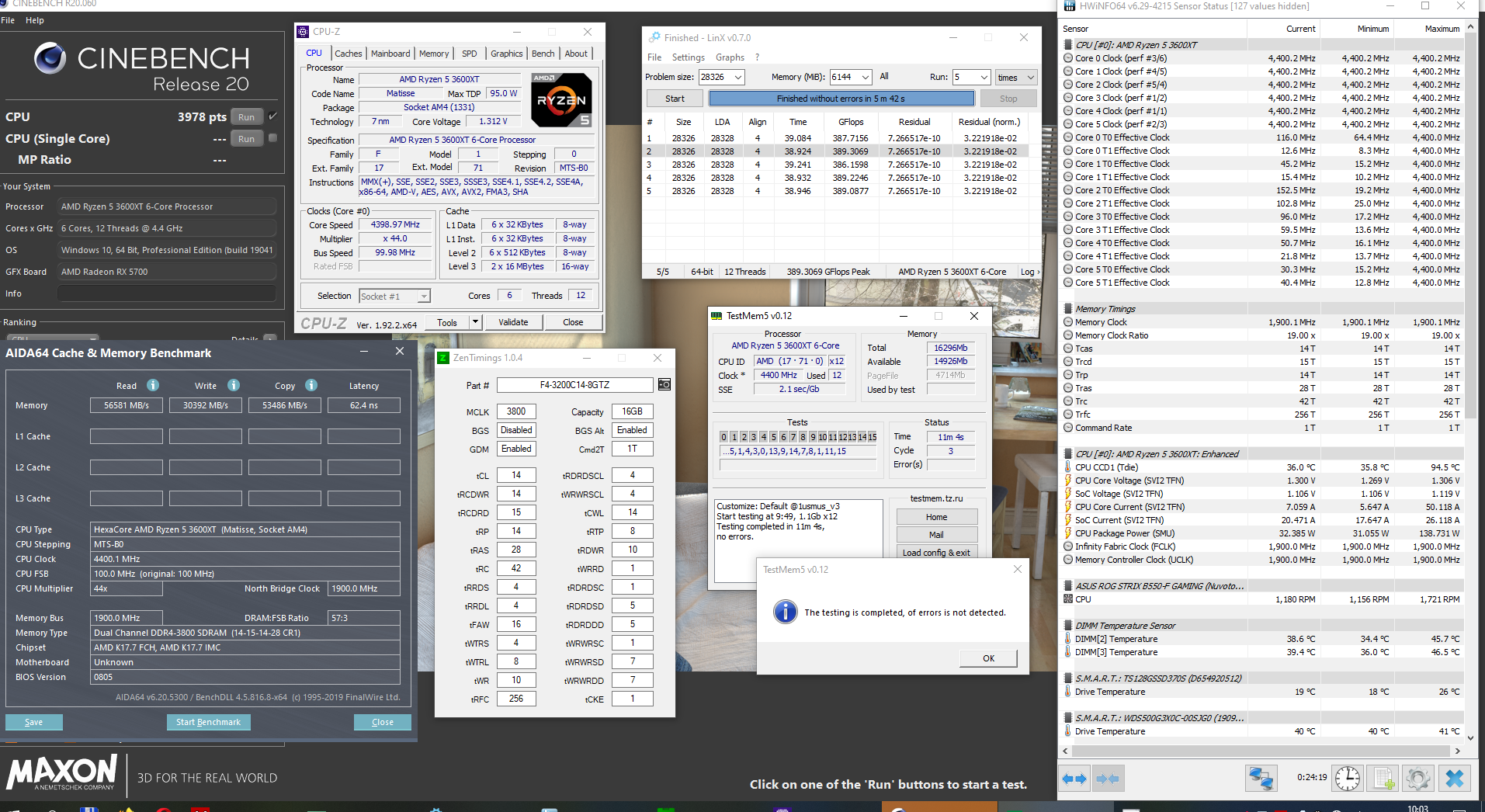
Task: Click the AIDA64 Copy info icon
Action: pyautogui.click(x=311, y=385)
